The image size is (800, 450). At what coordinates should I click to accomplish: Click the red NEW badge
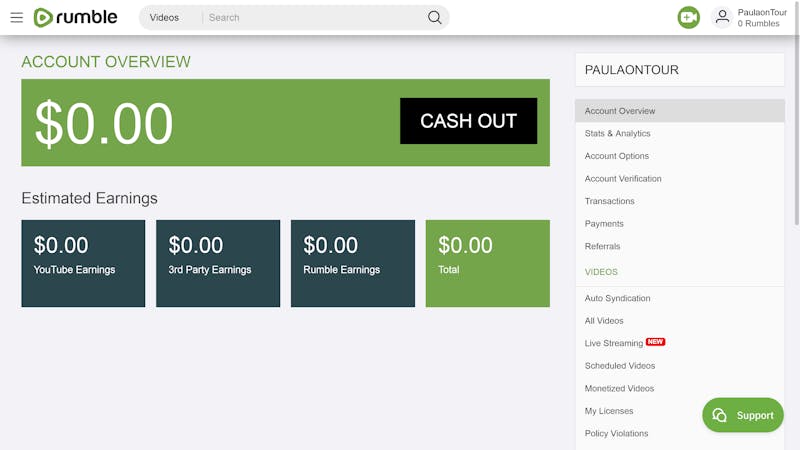click(x=655, y=342)
